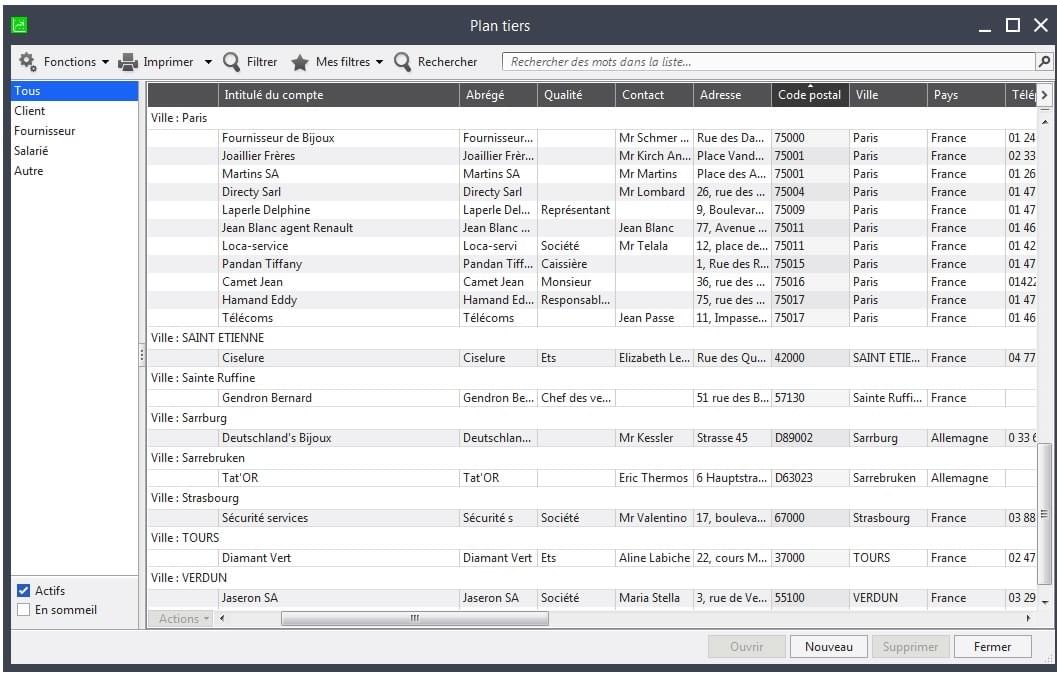
Task: Select the Tat'OR account name
Action: pos(240,478)
